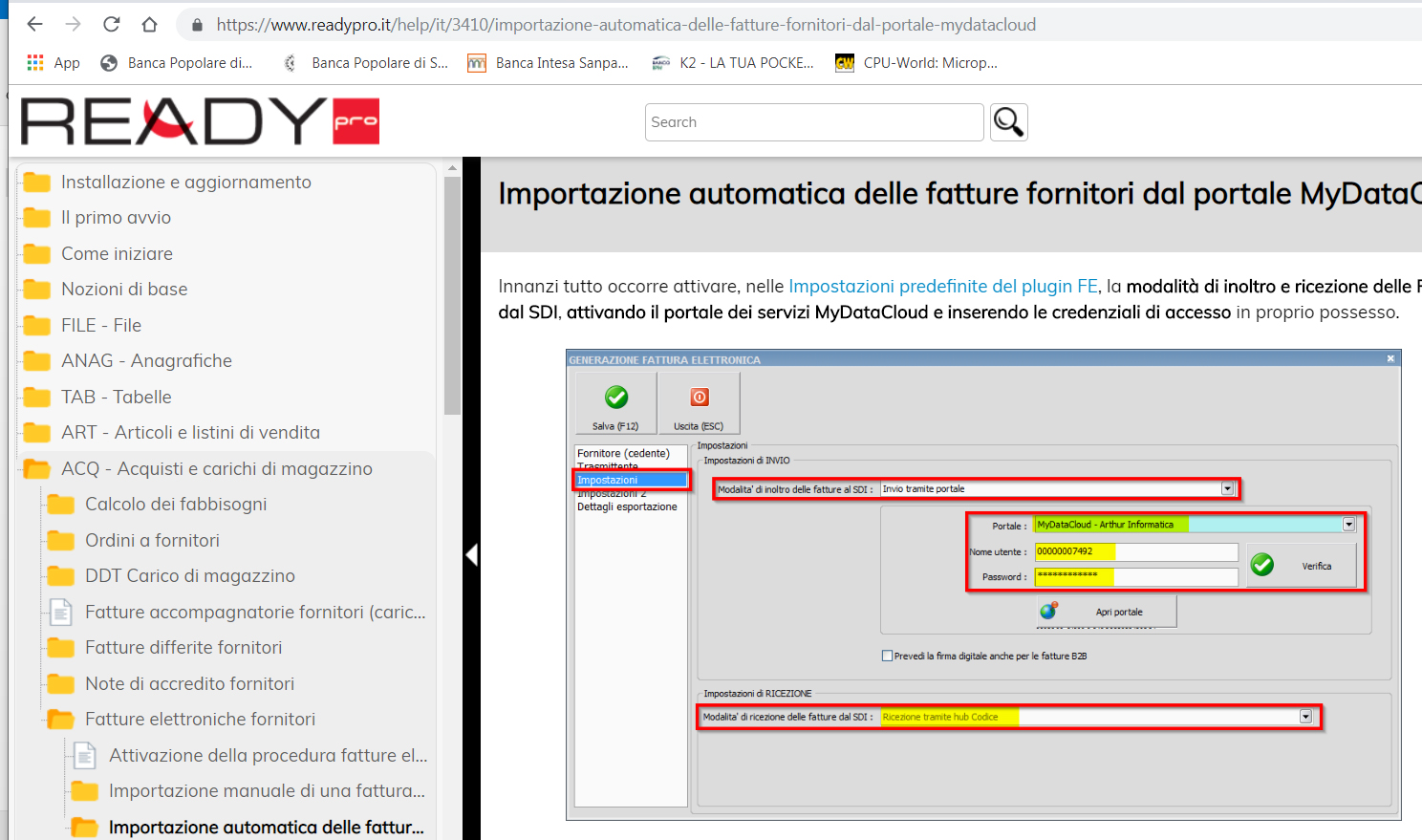1422x840 pixels.
Task: Go back to the previous browser page
Action: [35, 25]
